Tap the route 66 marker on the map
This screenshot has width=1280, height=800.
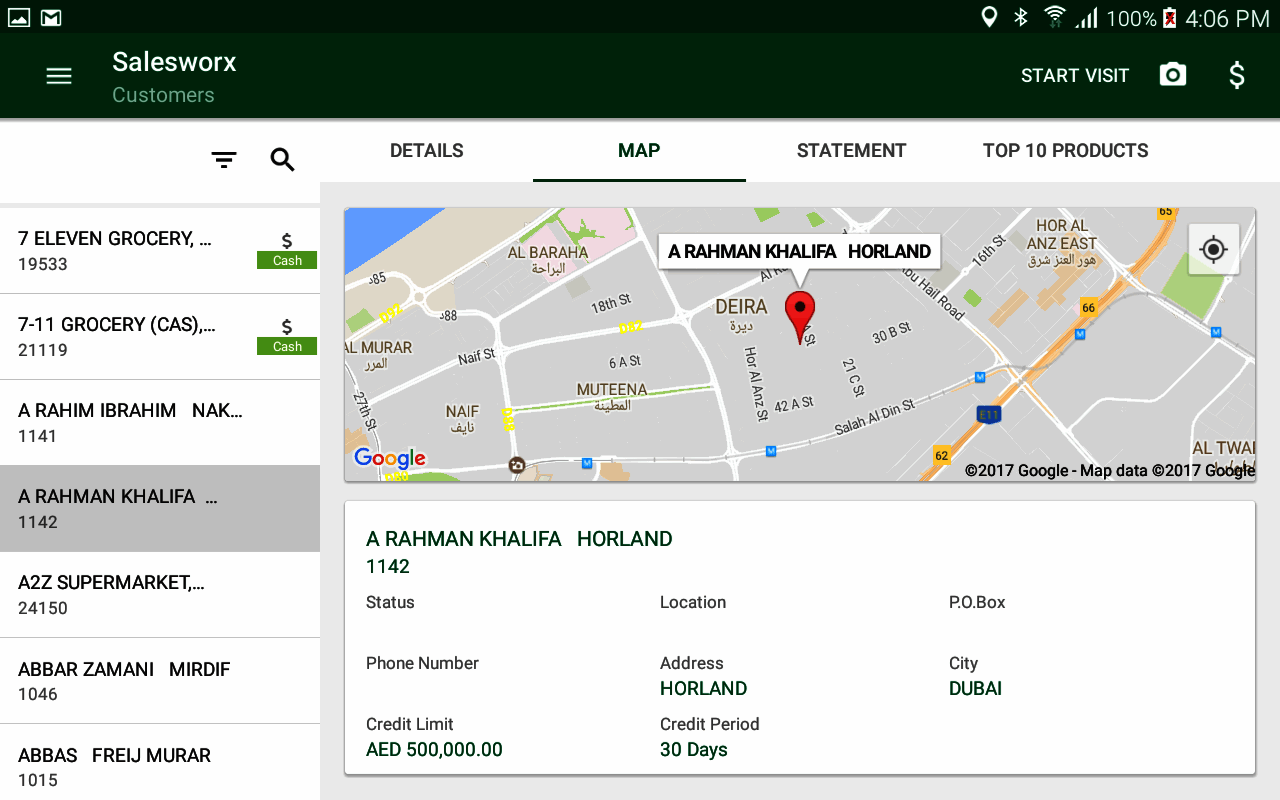[1088, 308]
